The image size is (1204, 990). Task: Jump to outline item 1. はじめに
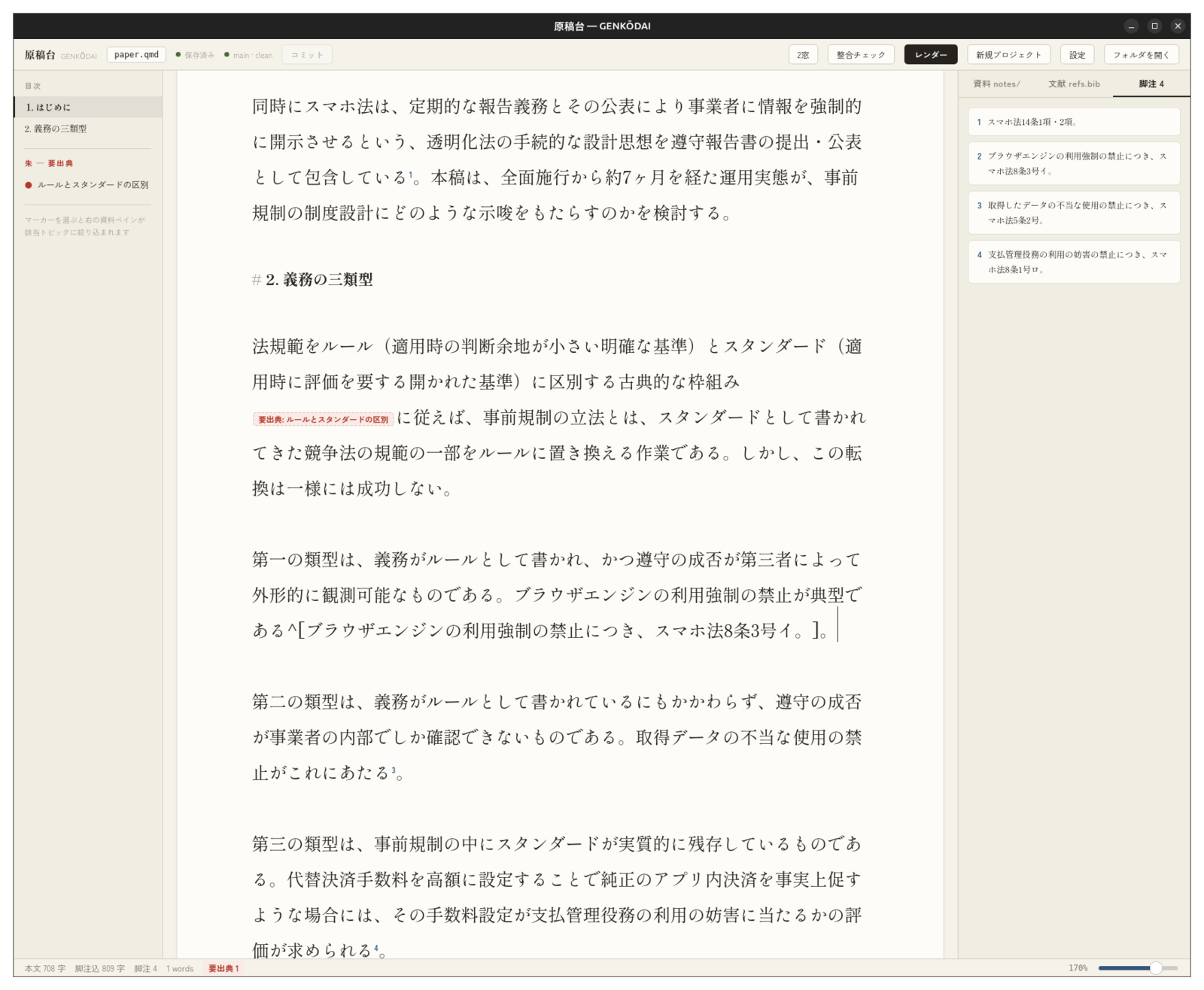[x=88, y=107]
